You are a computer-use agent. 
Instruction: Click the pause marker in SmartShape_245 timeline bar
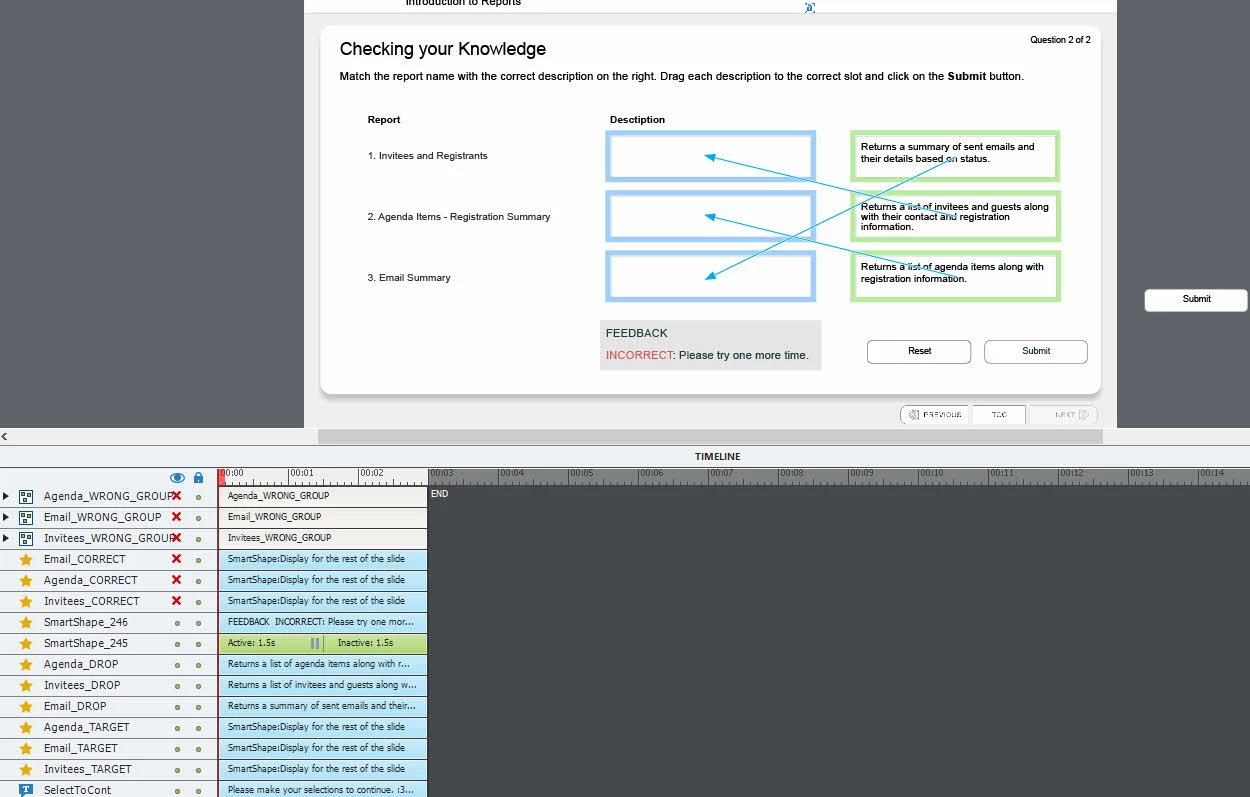pos(315,643)
